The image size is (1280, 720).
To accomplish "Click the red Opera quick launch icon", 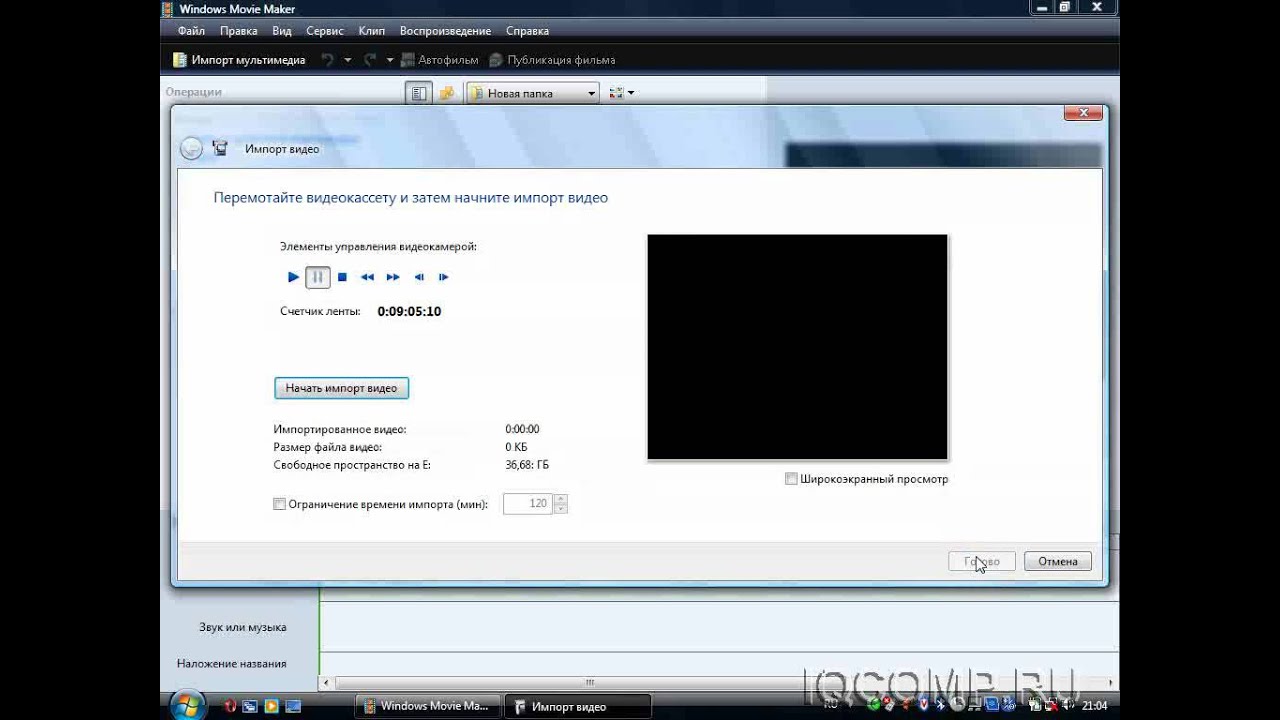I will pyautogui.click(x=230, y=706).
